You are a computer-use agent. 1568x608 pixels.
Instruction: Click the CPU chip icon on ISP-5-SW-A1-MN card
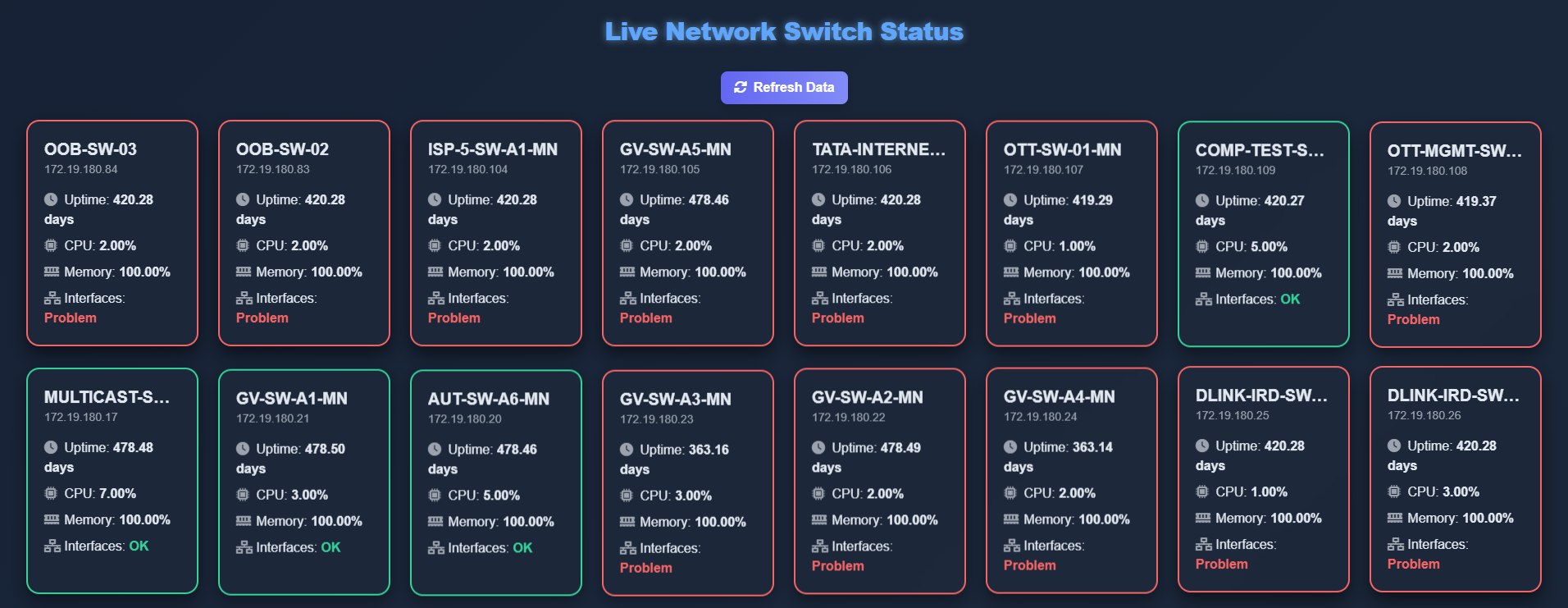(x=434, y=245)
